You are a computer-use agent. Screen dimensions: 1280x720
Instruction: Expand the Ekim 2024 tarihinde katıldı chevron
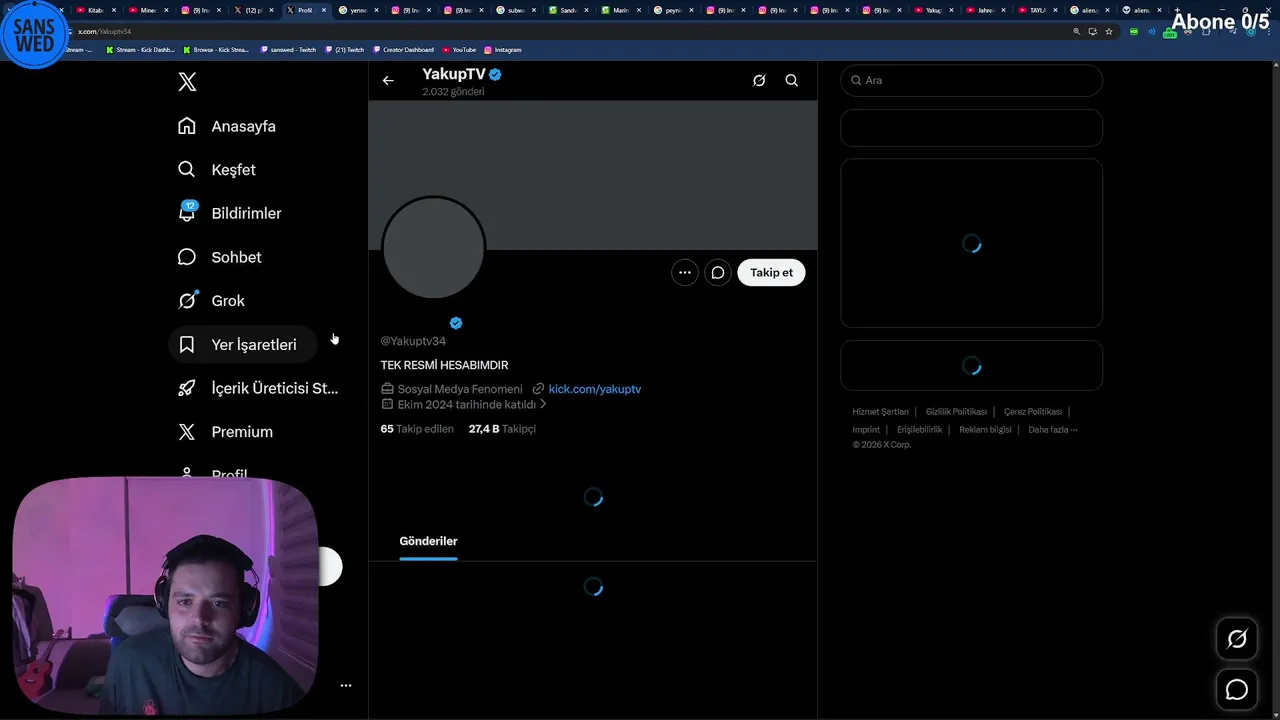point(543,405)
